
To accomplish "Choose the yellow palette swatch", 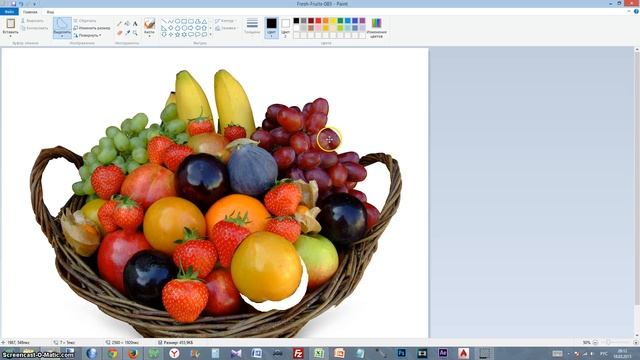I will [333, 21].
